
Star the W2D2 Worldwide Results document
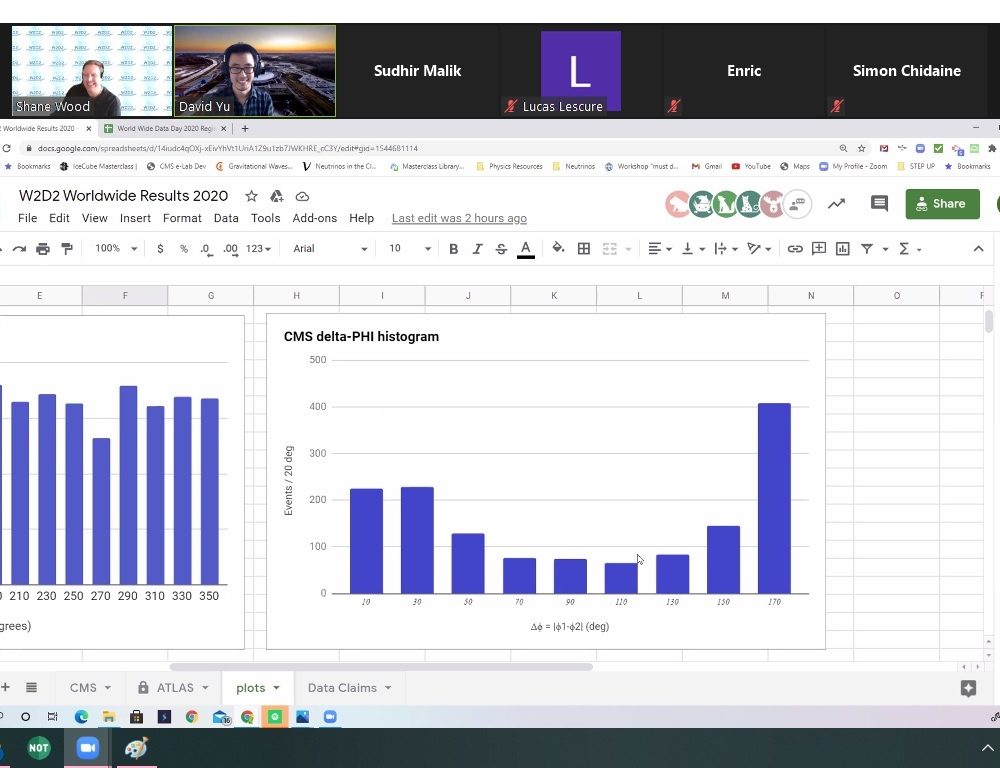[x=252, y=196]
